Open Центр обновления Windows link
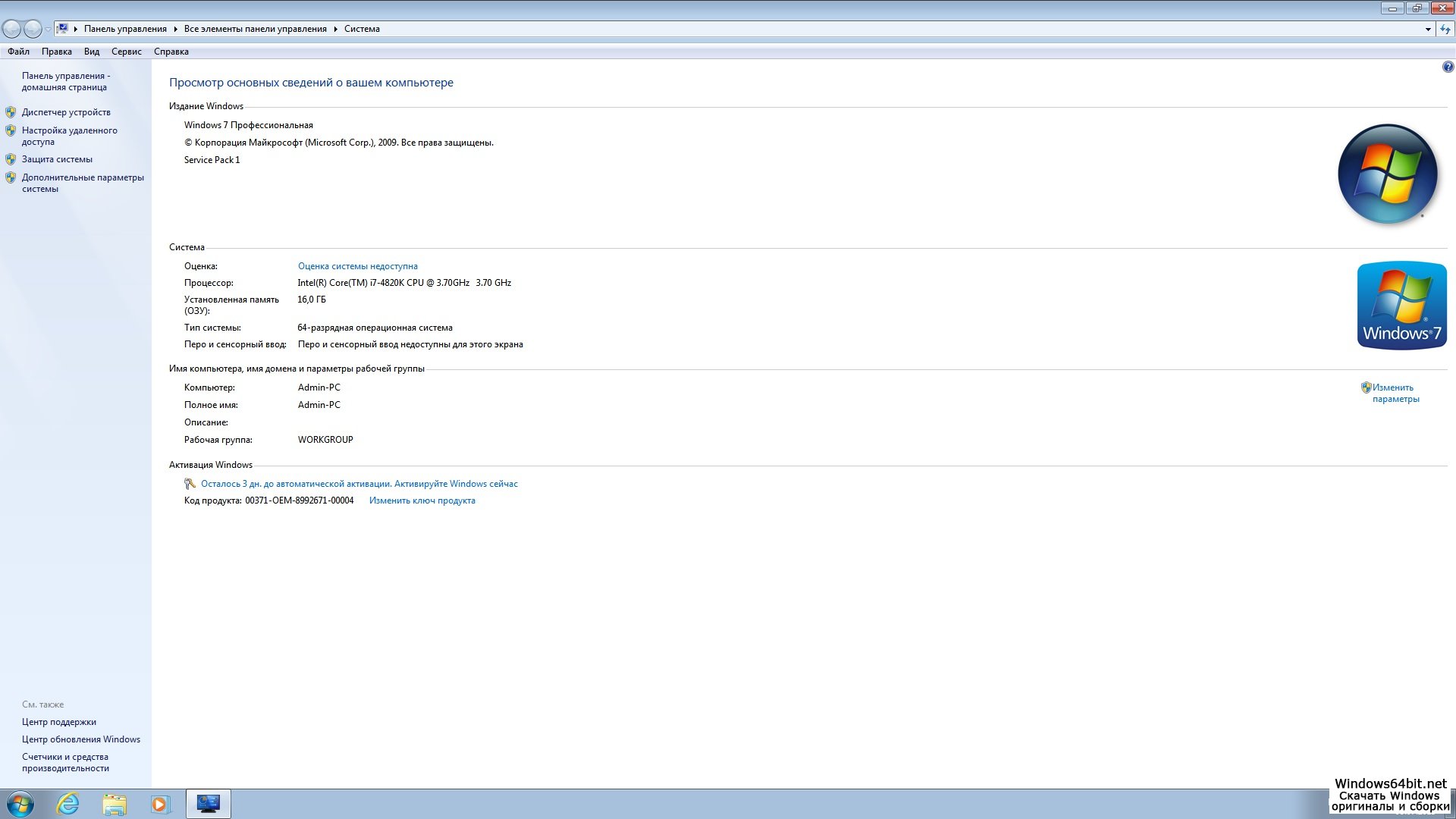1456x819 pixels. (x=81, y=739)
